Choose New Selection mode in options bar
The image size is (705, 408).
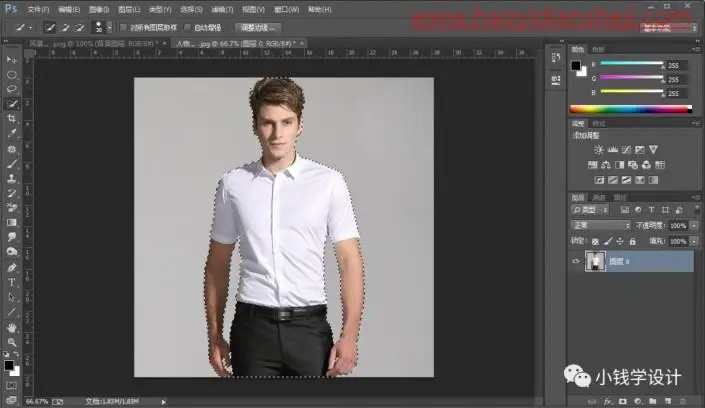click(49, 28)
